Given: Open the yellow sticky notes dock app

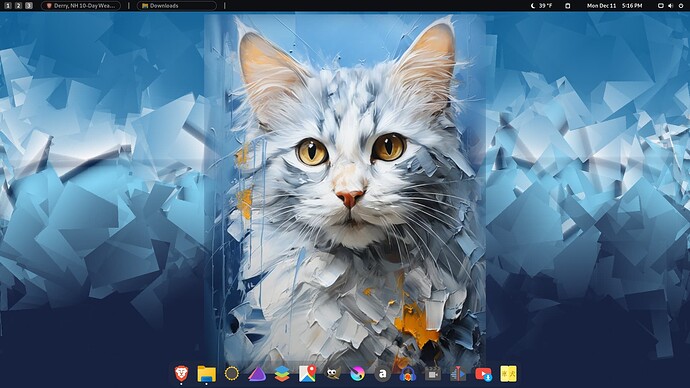Looking at the screenshot, I should tap(509, 374).
